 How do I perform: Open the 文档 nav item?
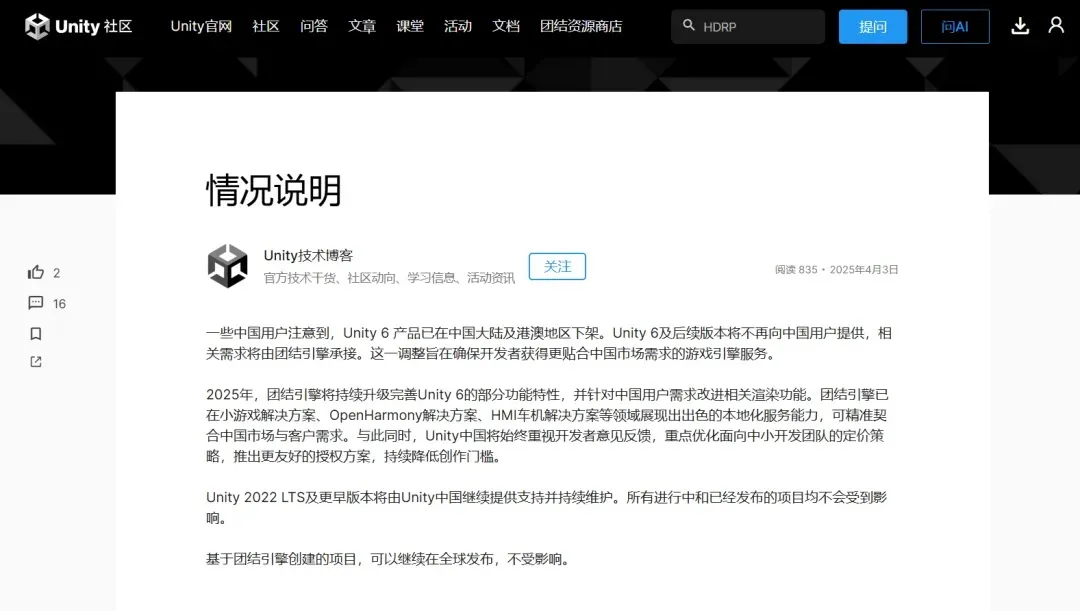[x=506, y=26]
